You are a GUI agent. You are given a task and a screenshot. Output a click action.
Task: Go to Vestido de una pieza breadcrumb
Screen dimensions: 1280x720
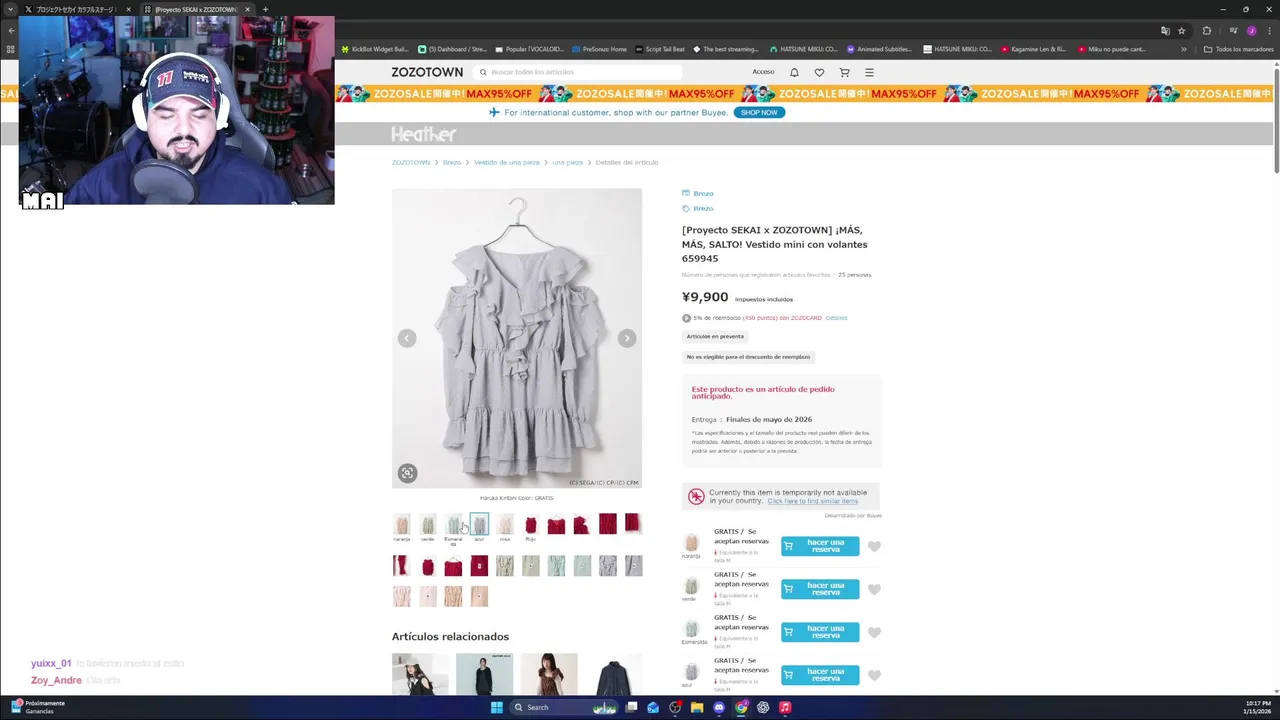(507, 162)
